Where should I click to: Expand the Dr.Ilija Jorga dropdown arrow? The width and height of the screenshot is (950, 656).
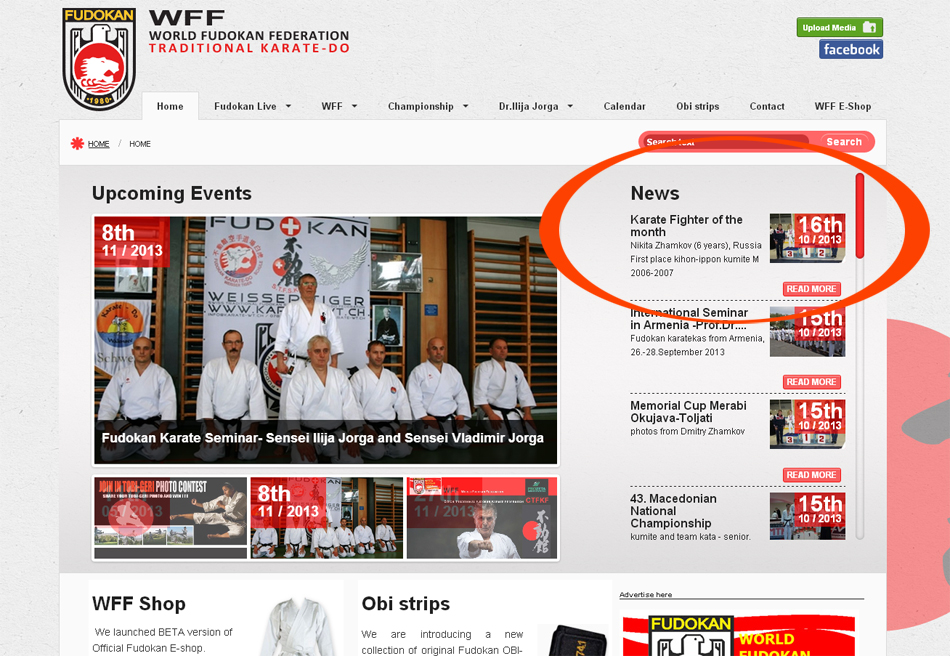click(x=570, y=107)
